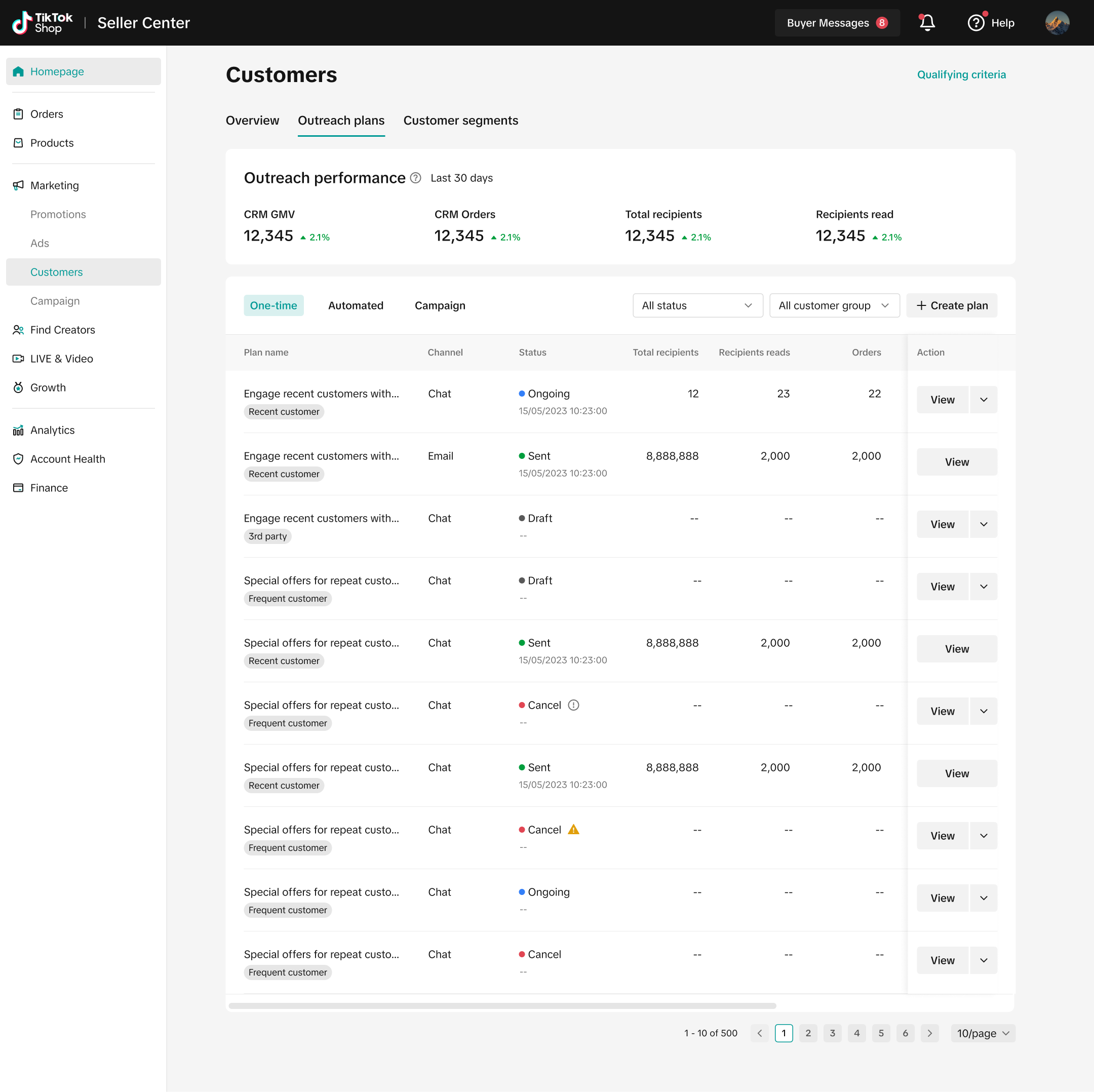Screen dimensions: 1094x1092
Task: Click the notifications bell icon
Action: click(x=927, y=23)
